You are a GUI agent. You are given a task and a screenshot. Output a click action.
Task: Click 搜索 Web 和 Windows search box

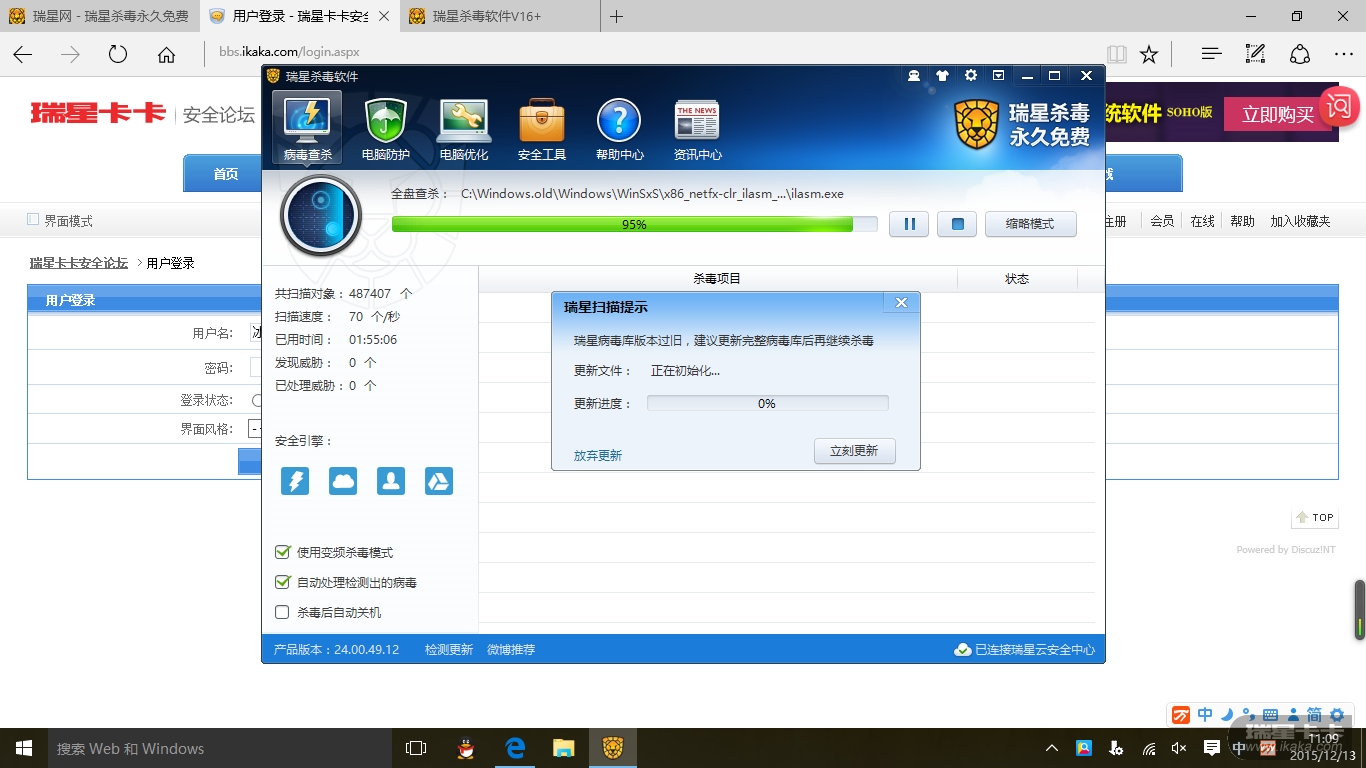pos(219,748)
